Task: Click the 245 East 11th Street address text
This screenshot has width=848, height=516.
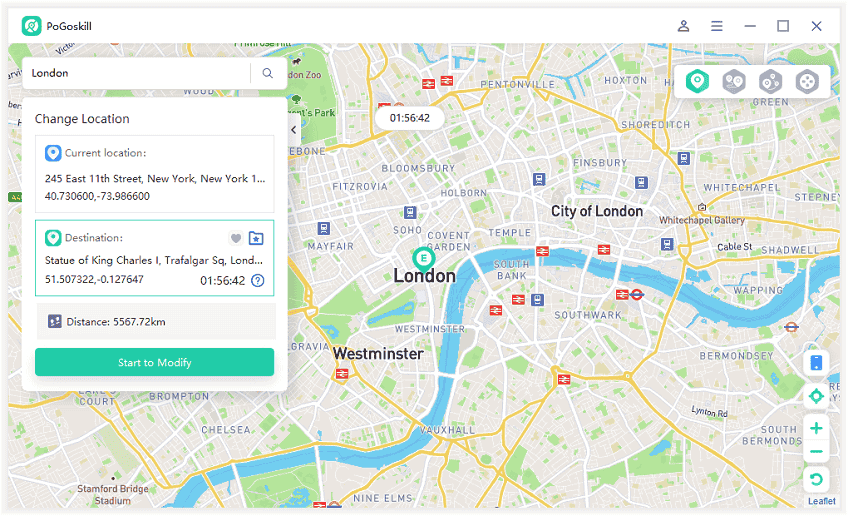Action: [155, 178]
